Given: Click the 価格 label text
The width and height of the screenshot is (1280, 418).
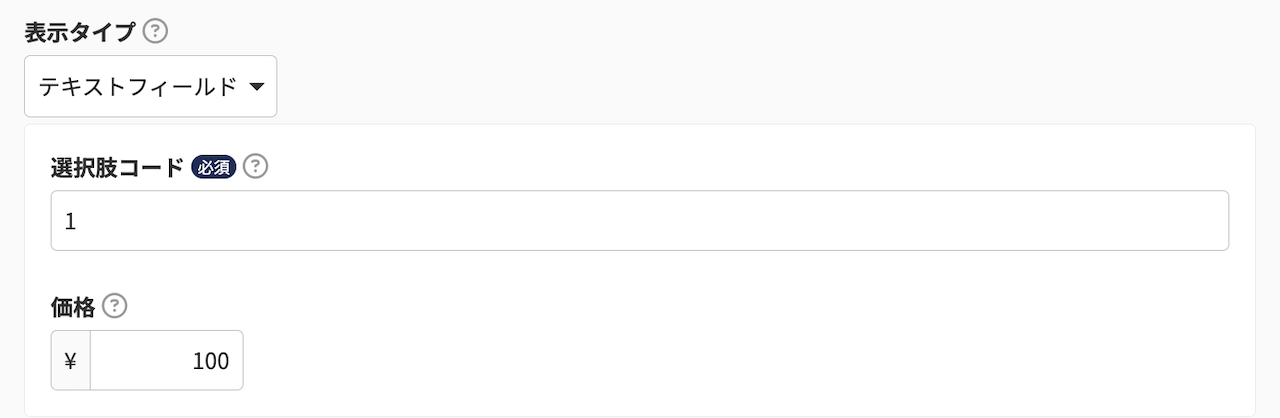Looking at the screenshot, I should 73,306.
